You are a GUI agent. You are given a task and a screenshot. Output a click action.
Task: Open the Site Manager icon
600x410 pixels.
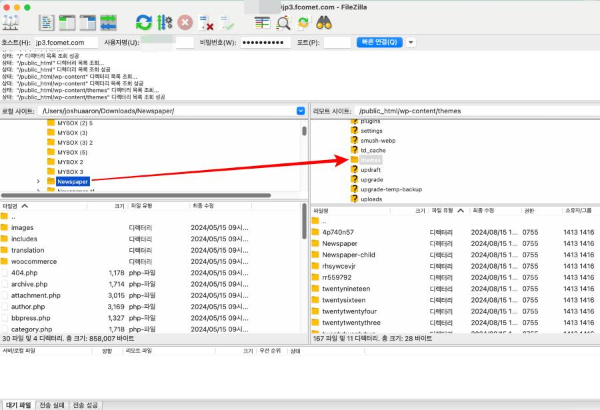(x=10, y=23)
